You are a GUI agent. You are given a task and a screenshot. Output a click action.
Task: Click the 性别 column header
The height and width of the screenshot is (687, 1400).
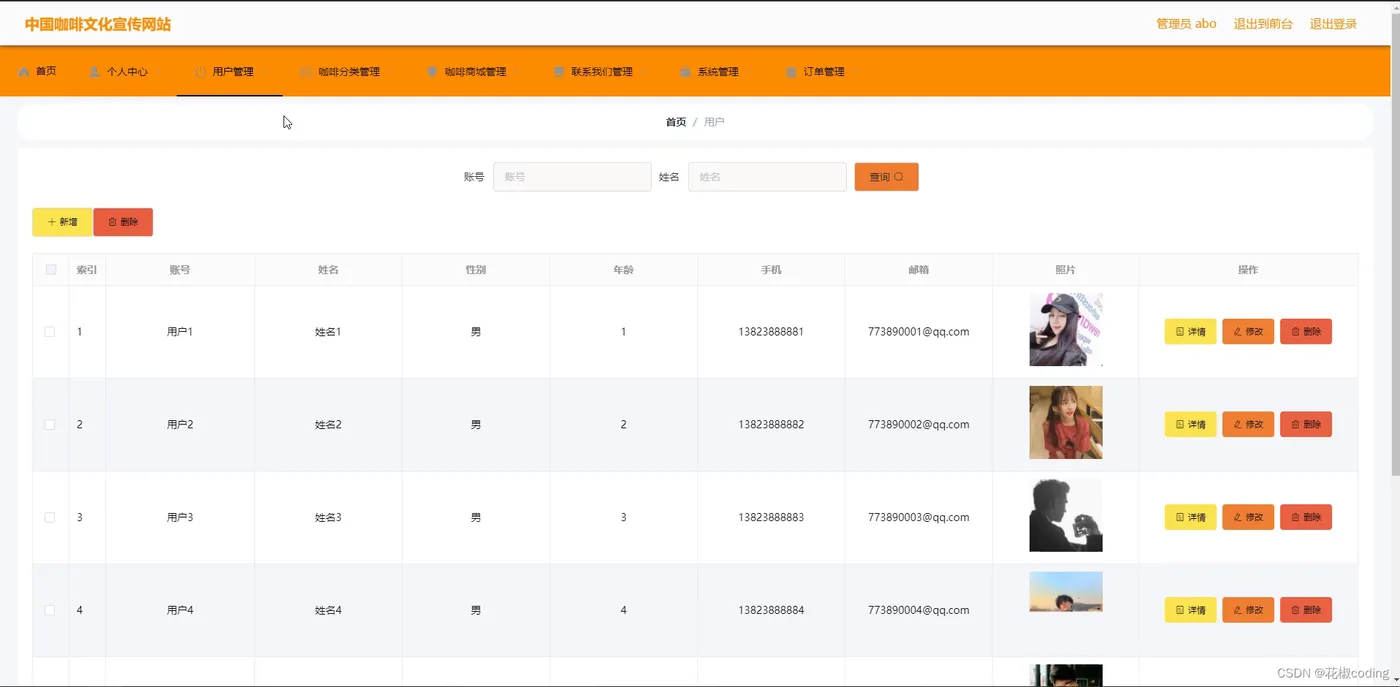click(476, 270)
